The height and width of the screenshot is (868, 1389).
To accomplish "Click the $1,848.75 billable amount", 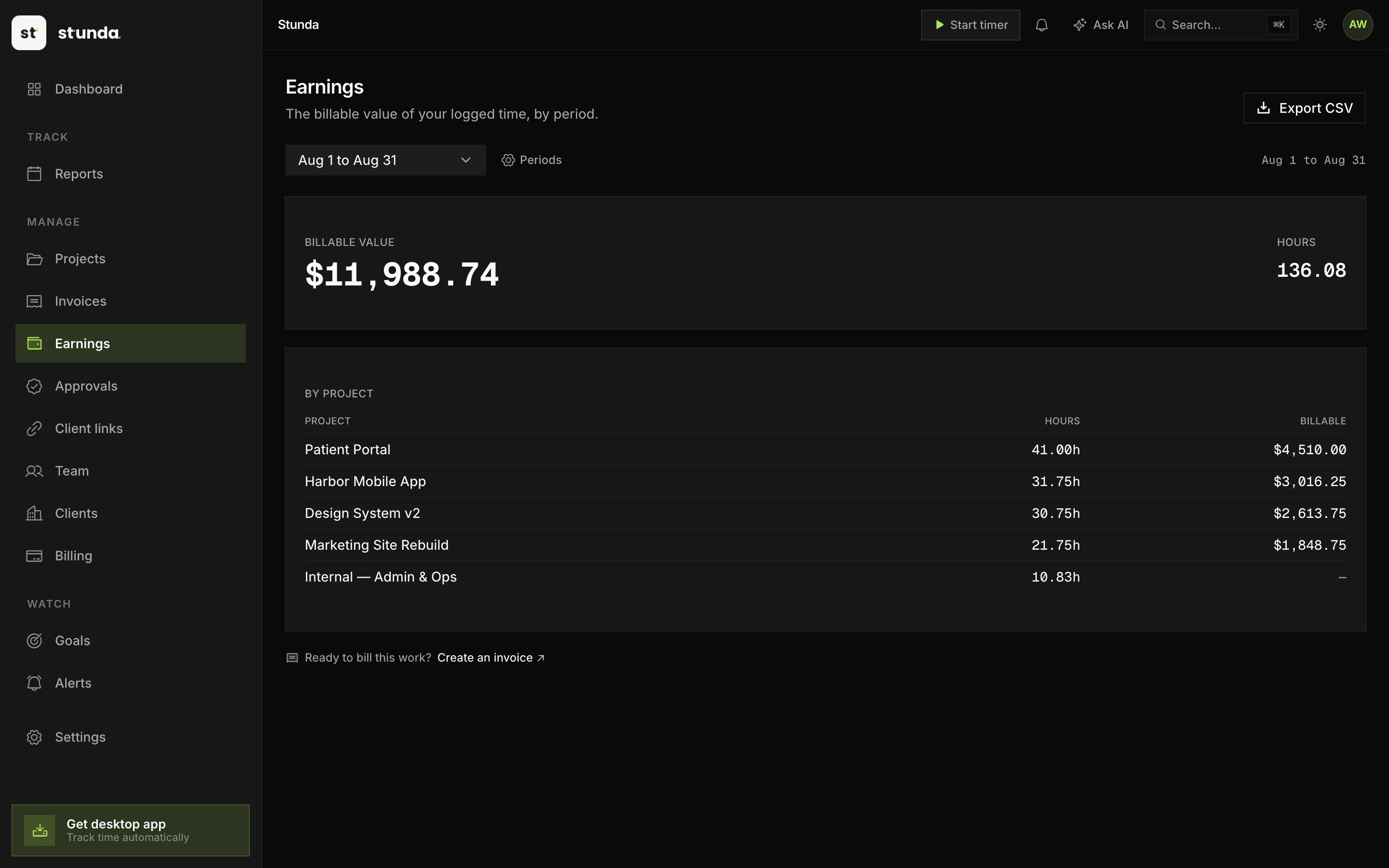I will [1310, 545].
